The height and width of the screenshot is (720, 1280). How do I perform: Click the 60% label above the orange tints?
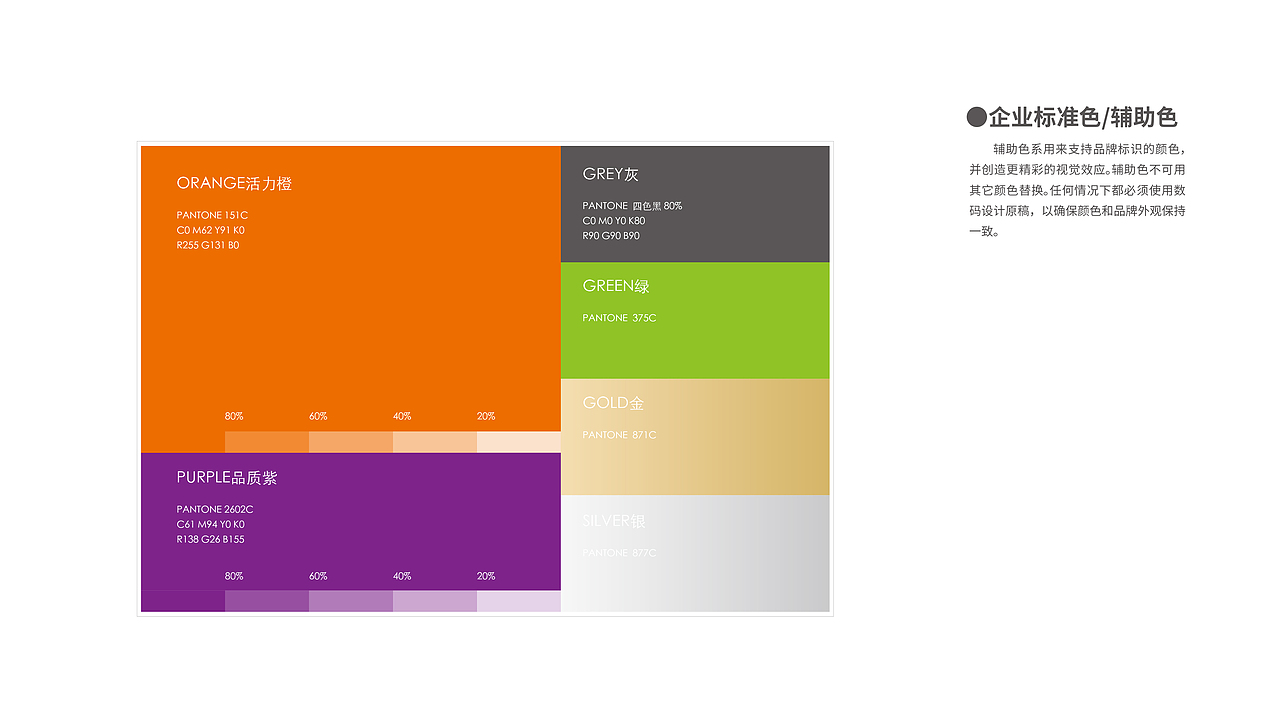coord(318,416)
